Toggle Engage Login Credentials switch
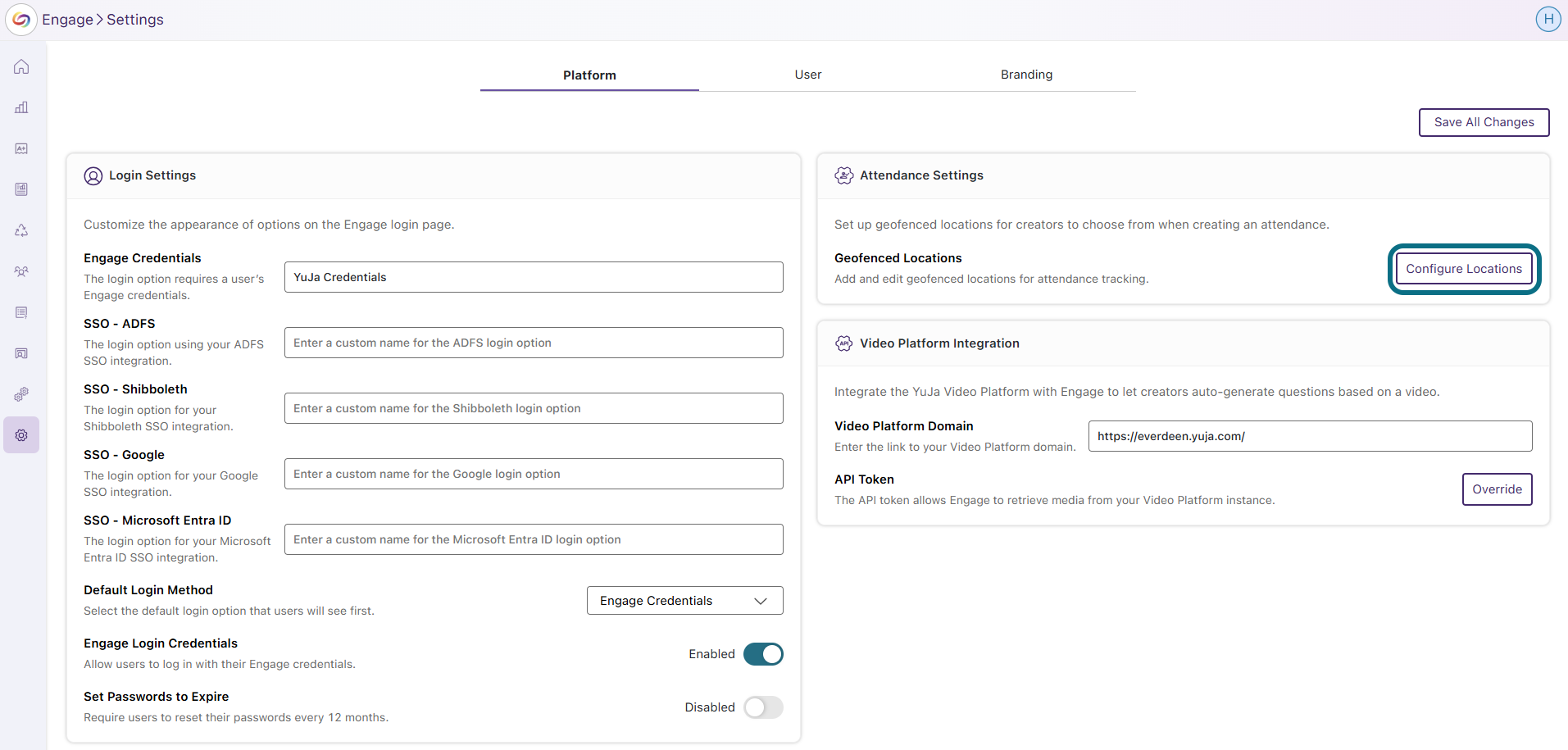The height and width of the screenshot is (750, 1568). click(763, 654)
